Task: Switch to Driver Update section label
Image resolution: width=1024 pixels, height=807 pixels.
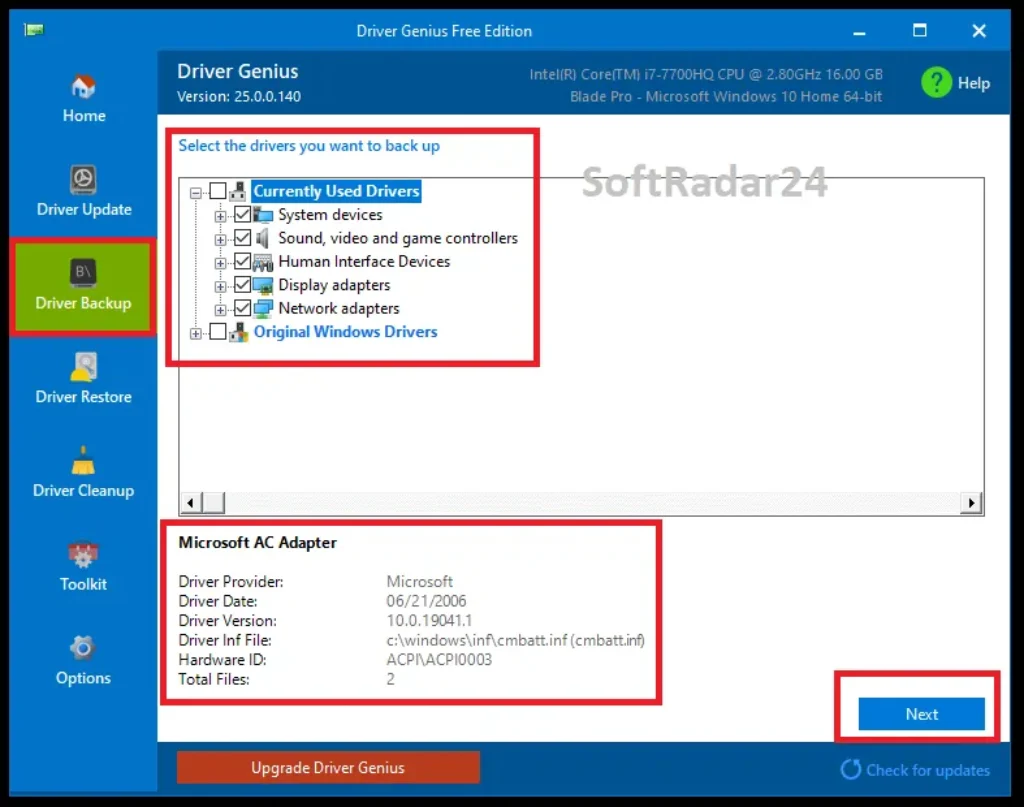Action: pyautogui.click(x=84, y=209)
